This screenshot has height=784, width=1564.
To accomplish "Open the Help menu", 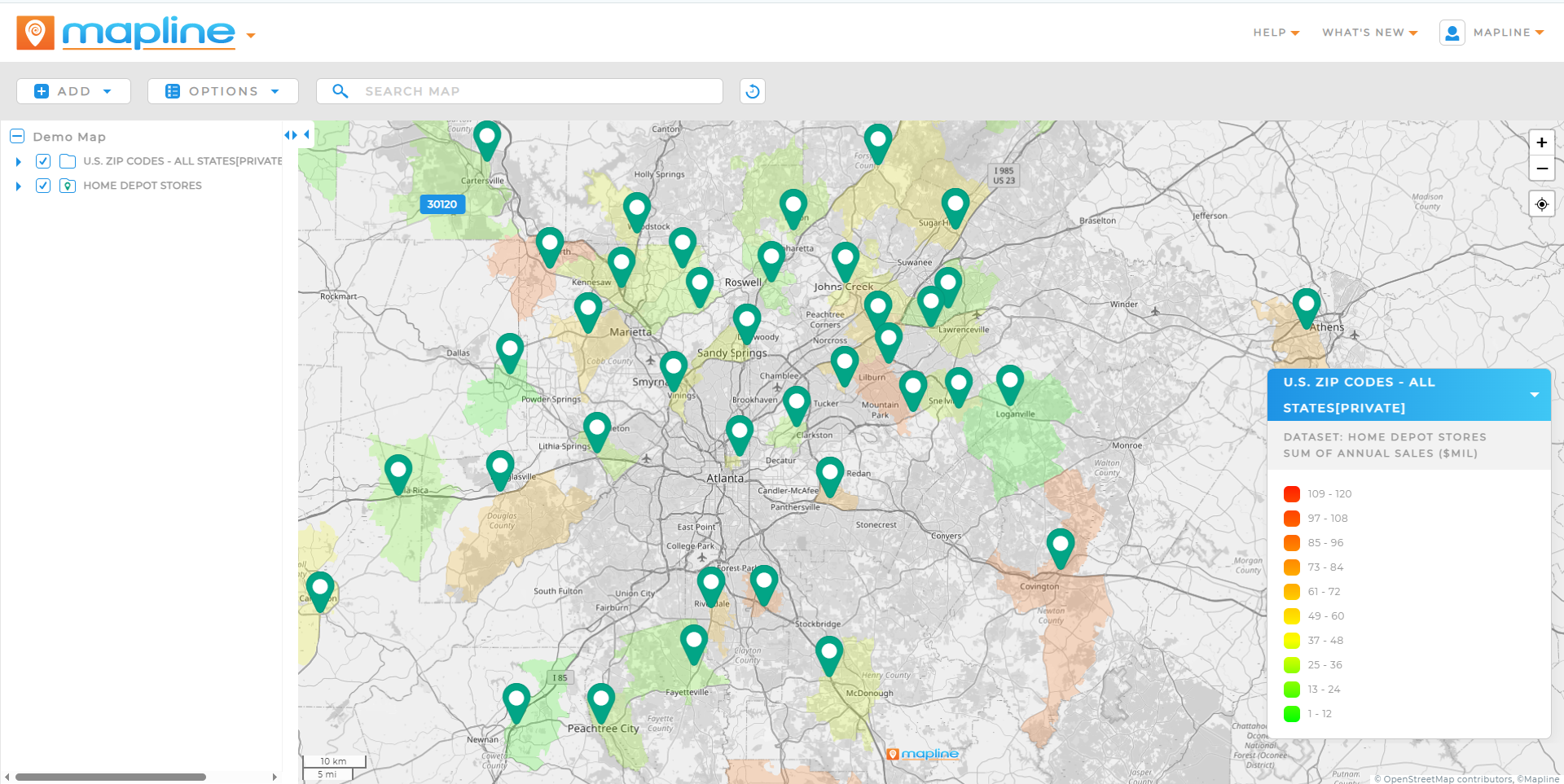I will point(1276,33).
